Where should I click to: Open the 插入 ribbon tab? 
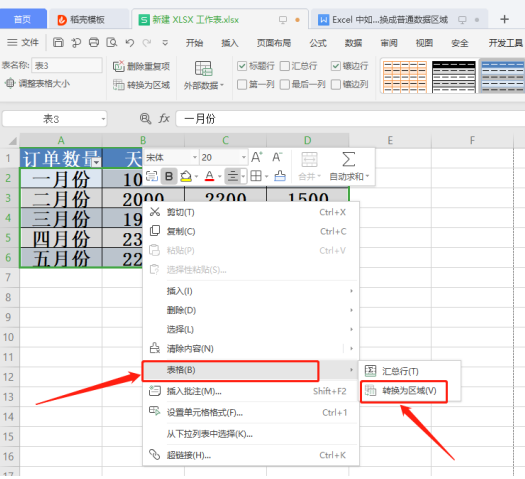(x=230, y=43)
